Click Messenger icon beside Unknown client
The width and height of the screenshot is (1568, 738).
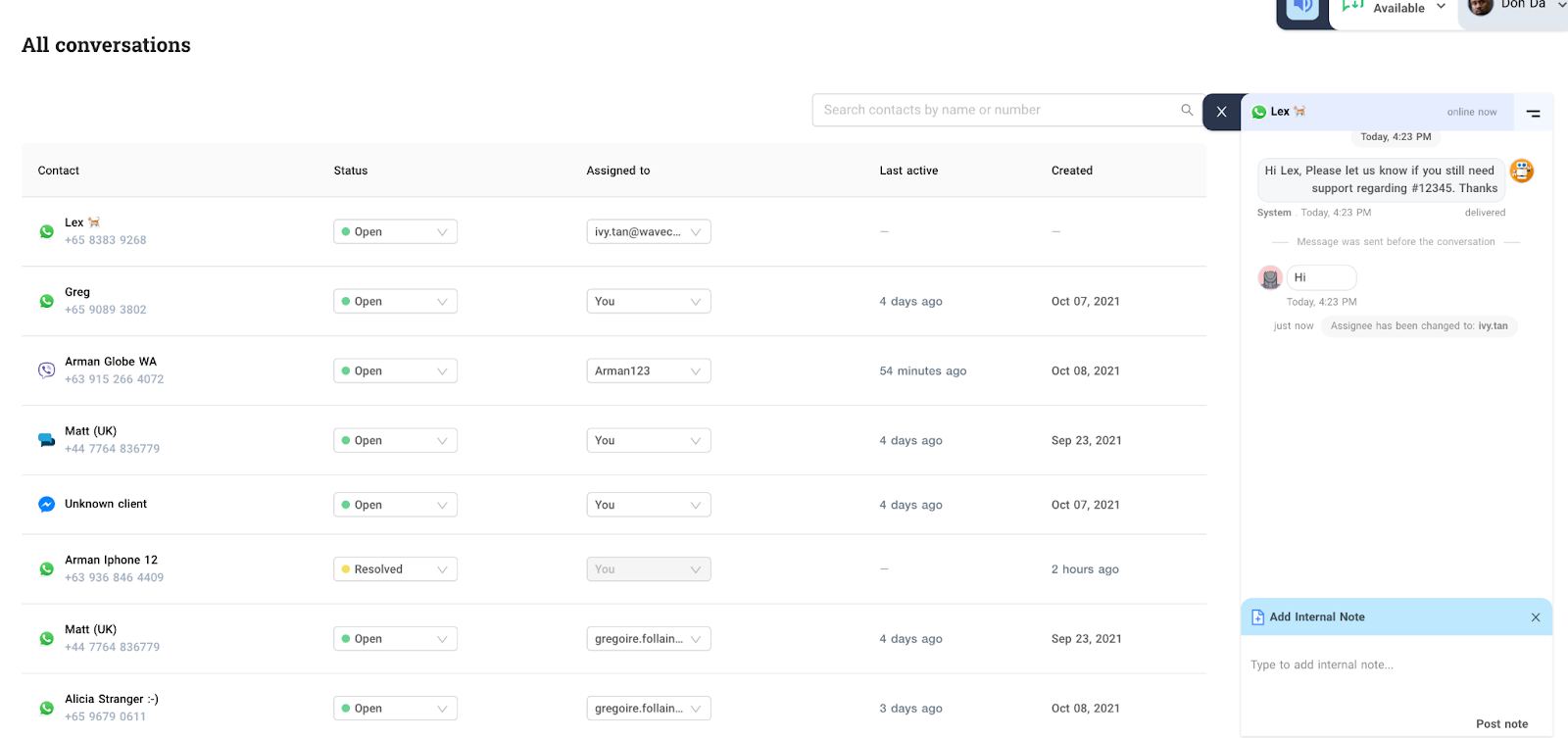coord(46,504)
